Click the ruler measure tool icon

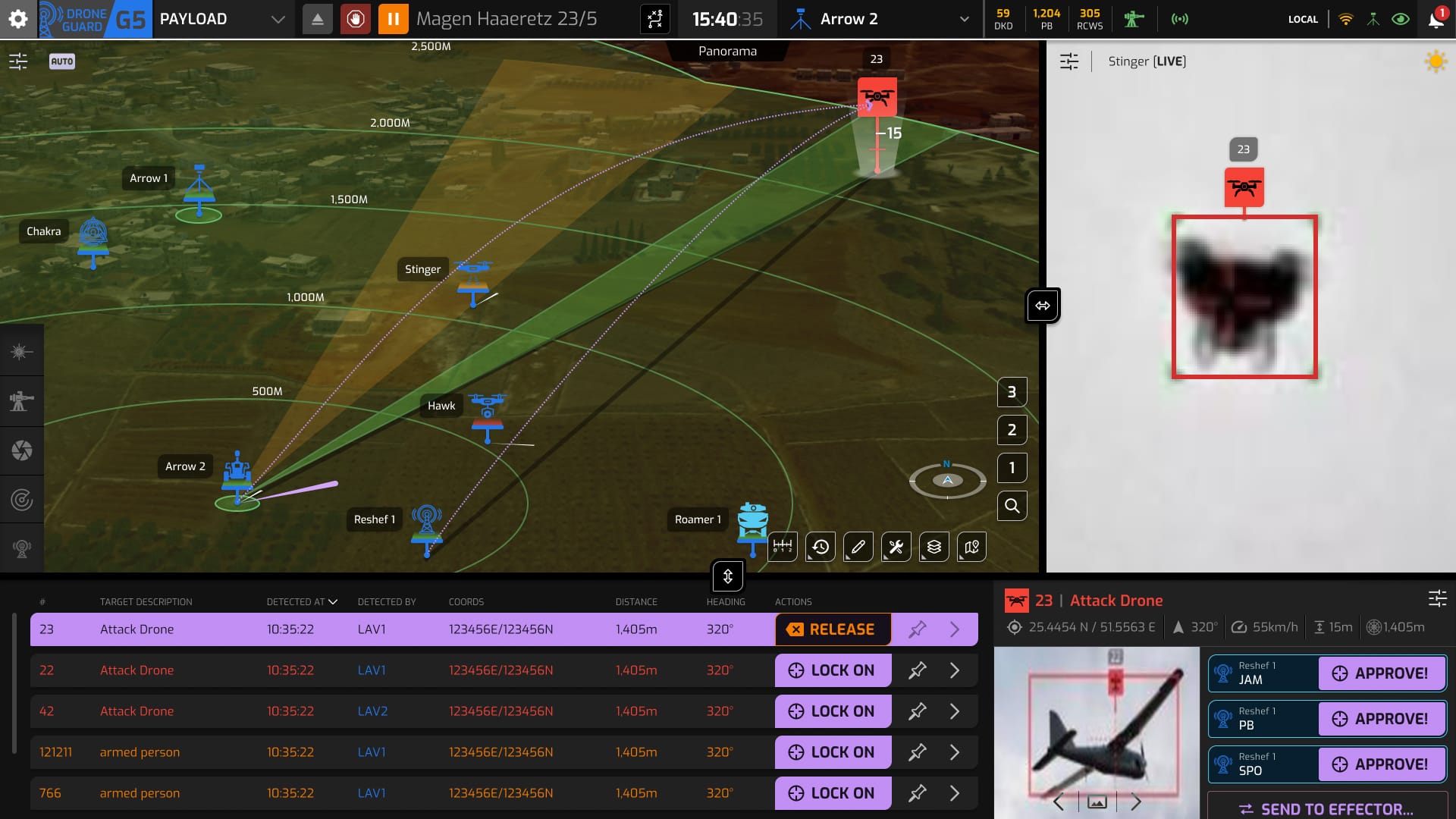783,546
